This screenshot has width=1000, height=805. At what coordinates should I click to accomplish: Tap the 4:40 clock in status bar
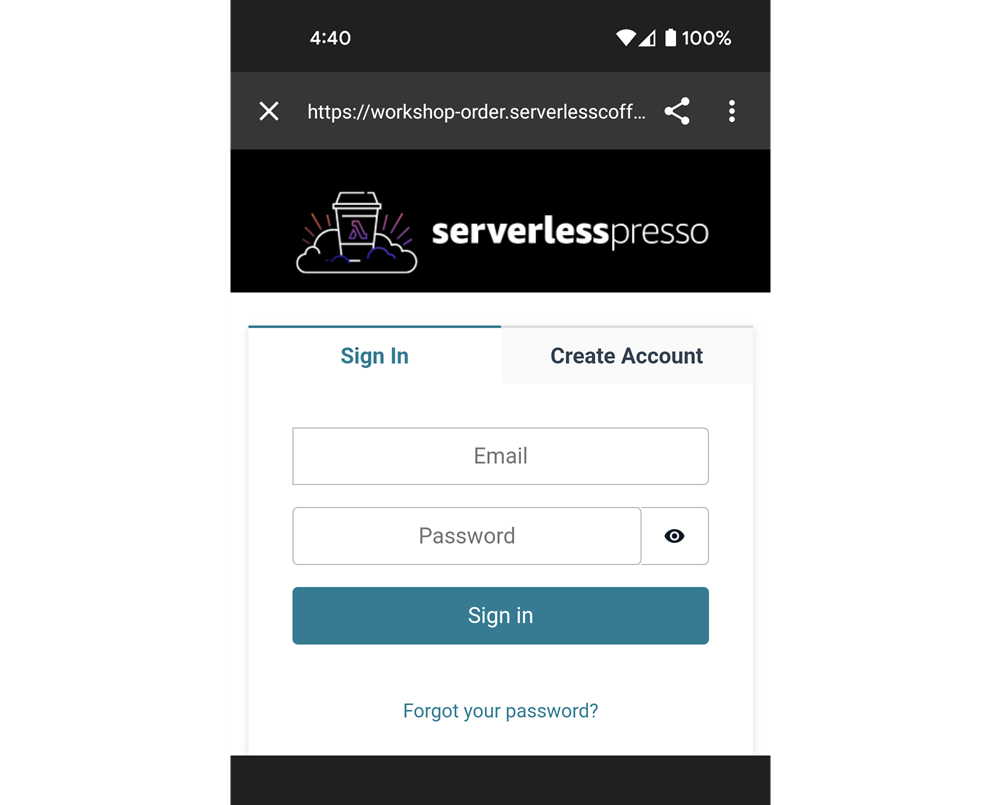coord(330,38)
